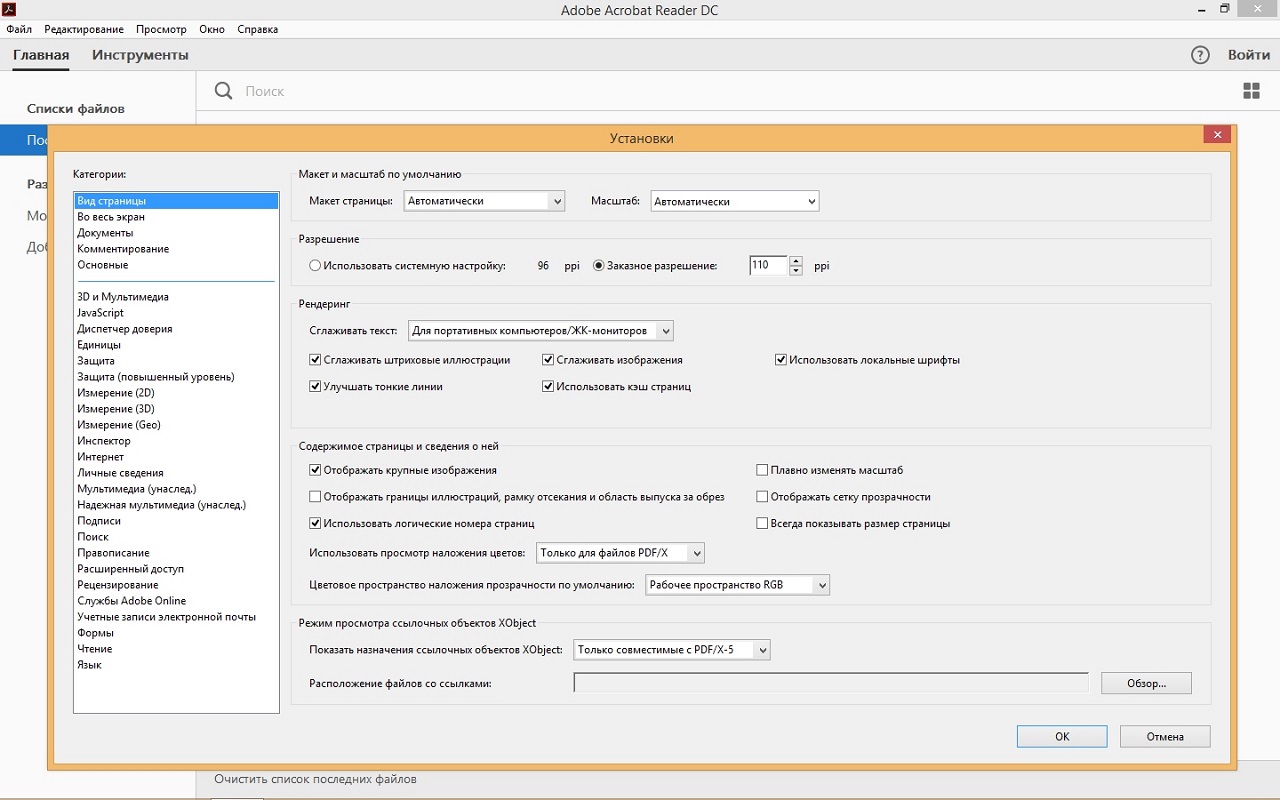Decrease resolution with spinner down arrow
This screenshot has height=800, width=1280.
click(x=796, y=271)
